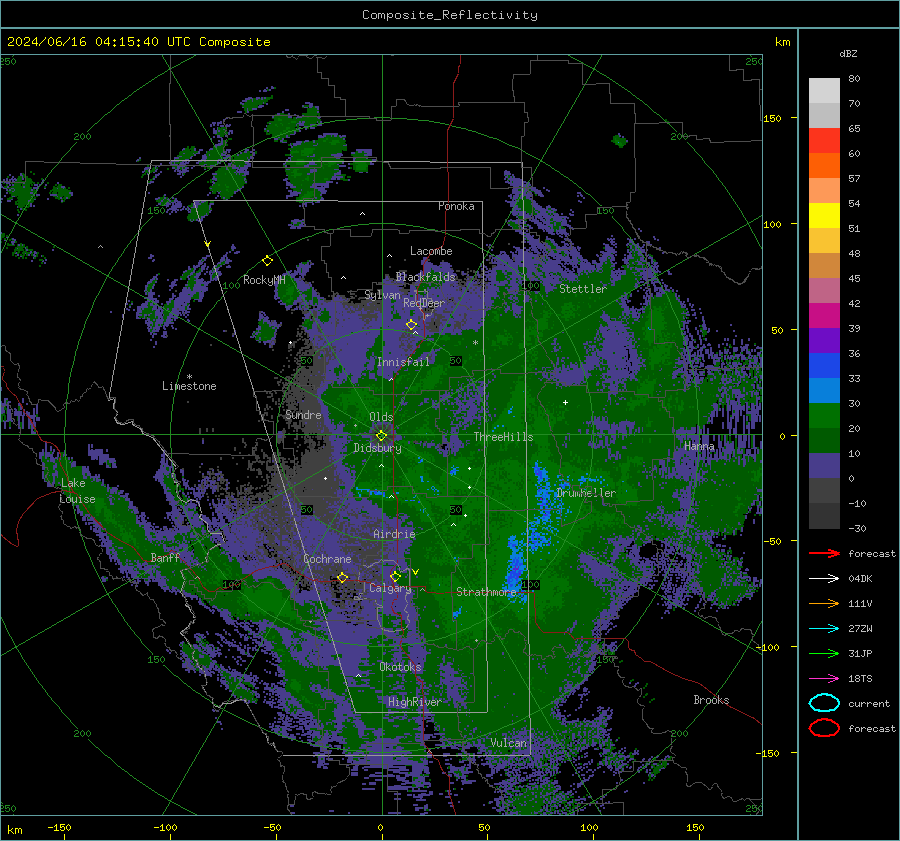Click the Lacombe map label

point(431,251)
